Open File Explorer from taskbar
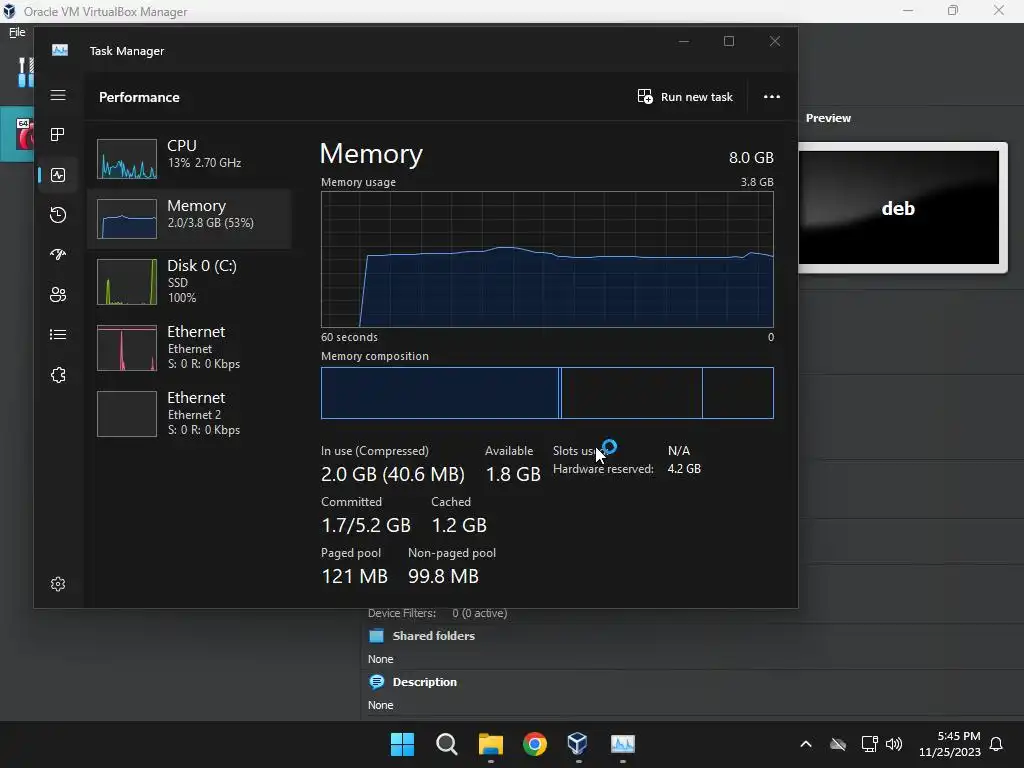This screenshot has width=1024, height=768. tap(490, 744)
